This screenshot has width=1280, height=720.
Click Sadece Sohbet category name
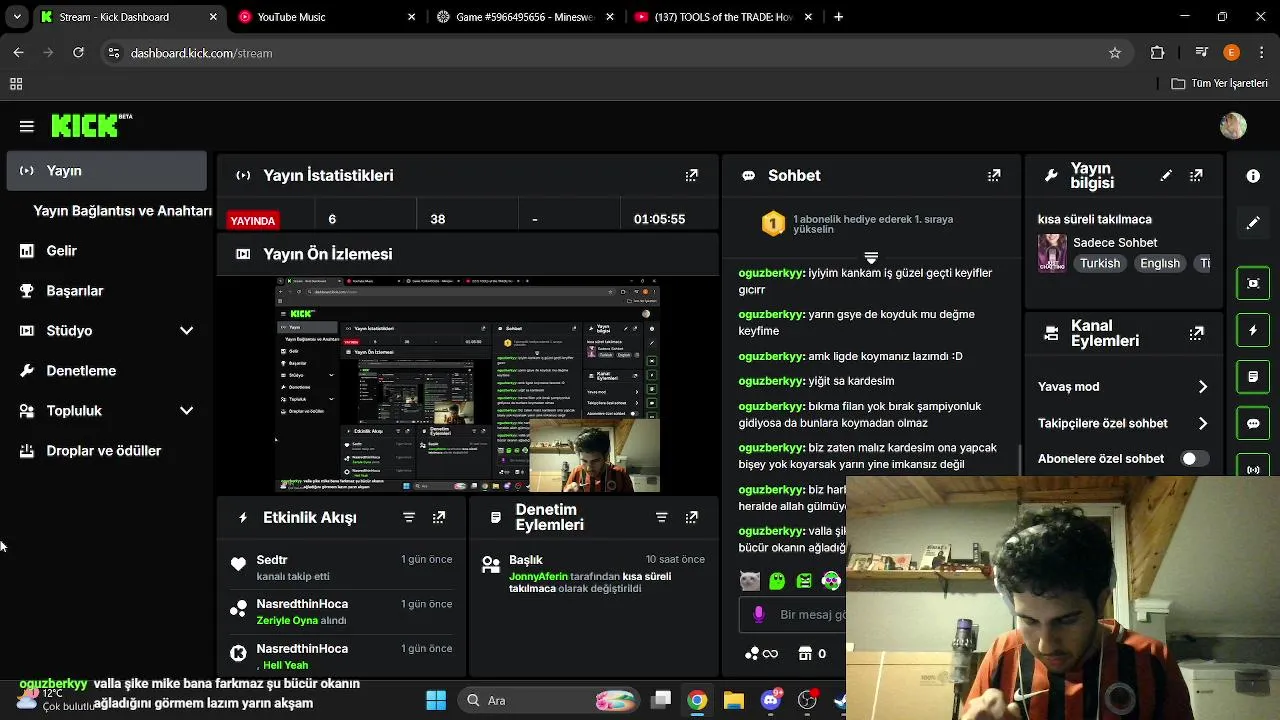pyautogui.click(x=1115, y=243)
